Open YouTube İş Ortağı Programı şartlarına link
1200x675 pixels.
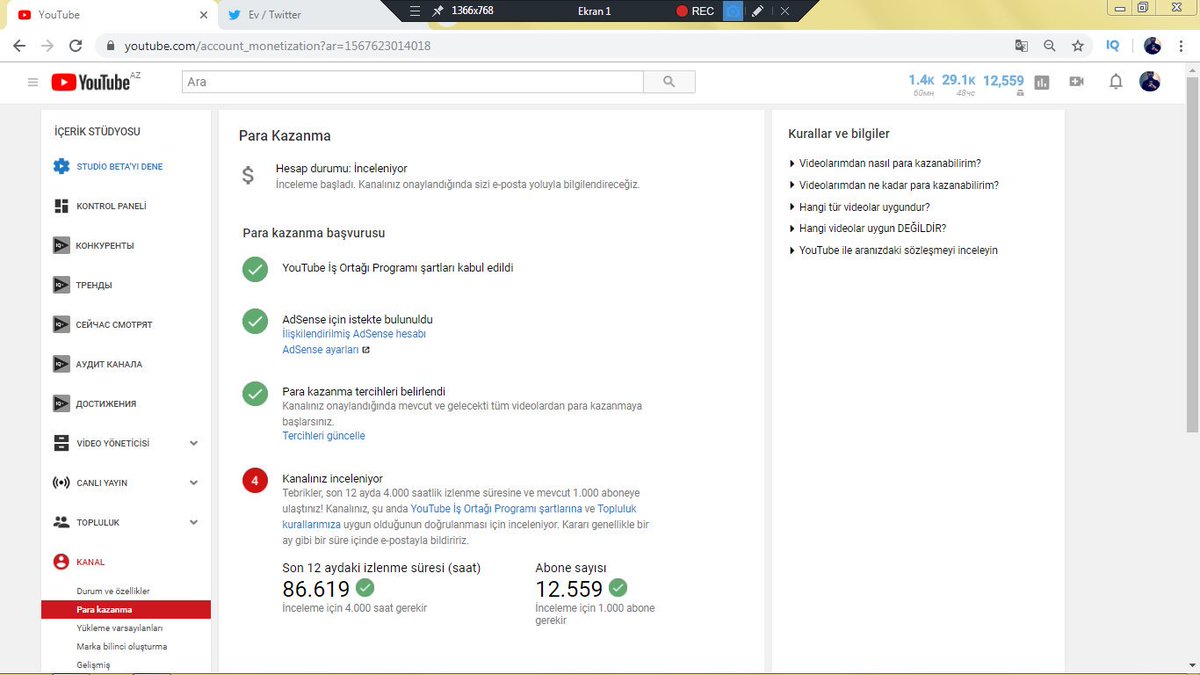coord(496,508)
